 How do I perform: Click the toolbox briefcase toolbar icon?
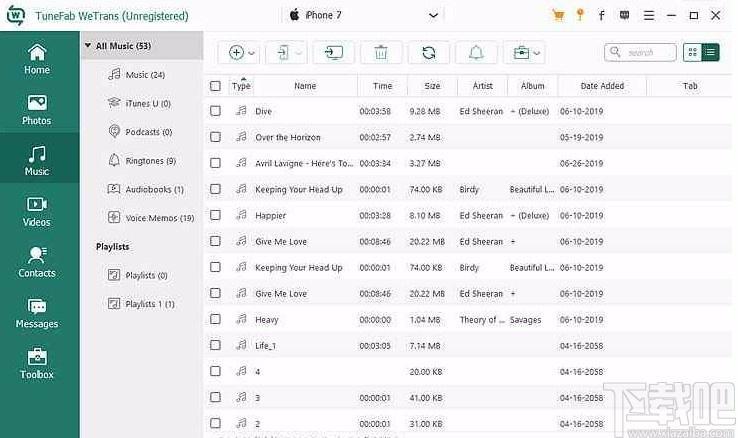click(521, 53)
